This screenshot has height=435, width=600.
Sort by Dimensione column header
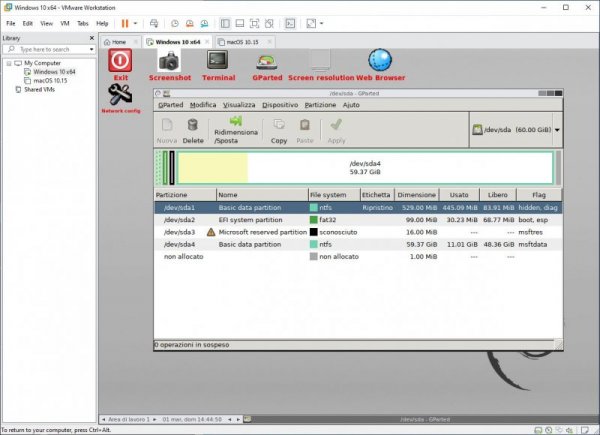coord(416,195)
